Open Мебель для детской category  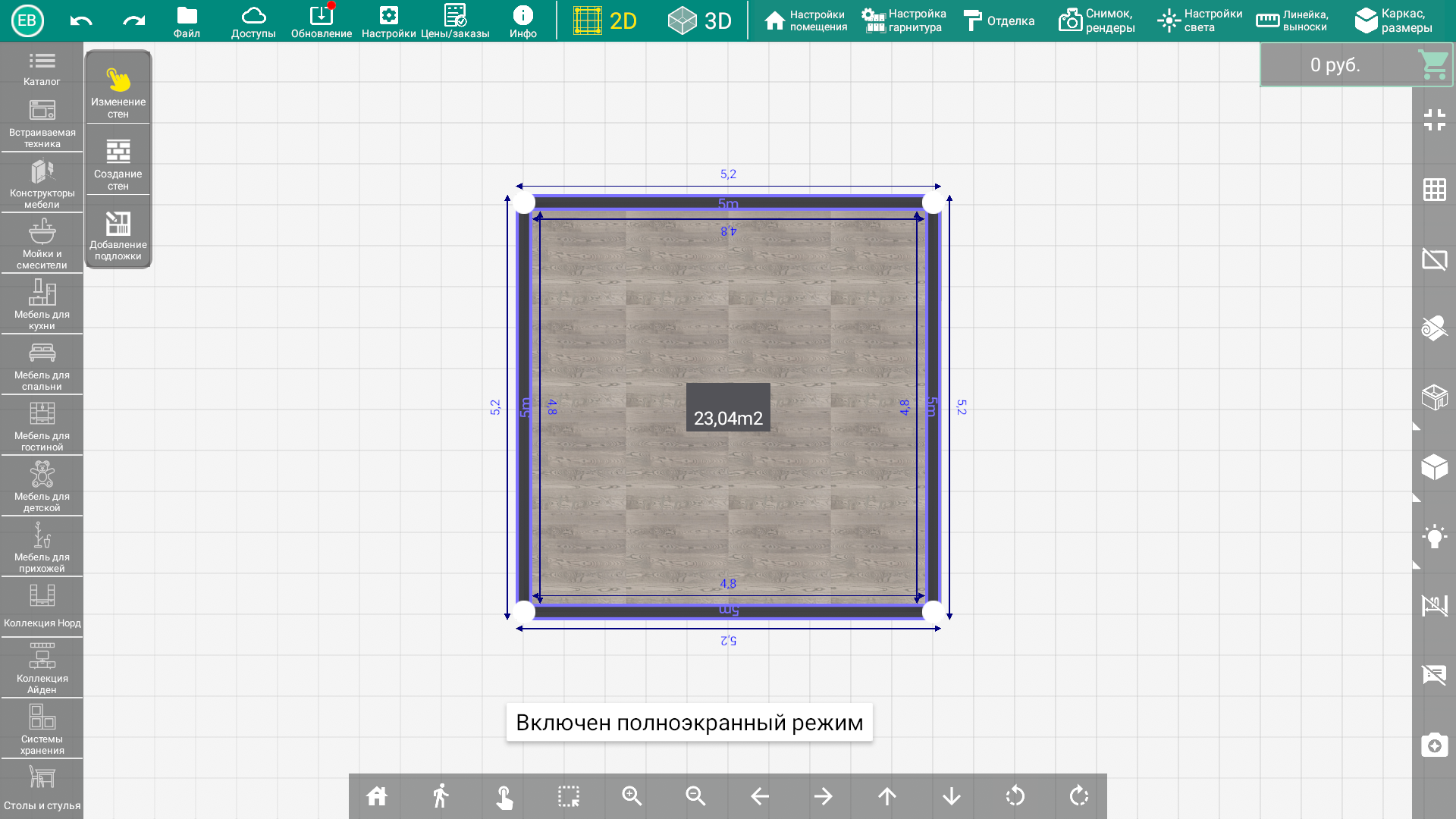[42, 487]
